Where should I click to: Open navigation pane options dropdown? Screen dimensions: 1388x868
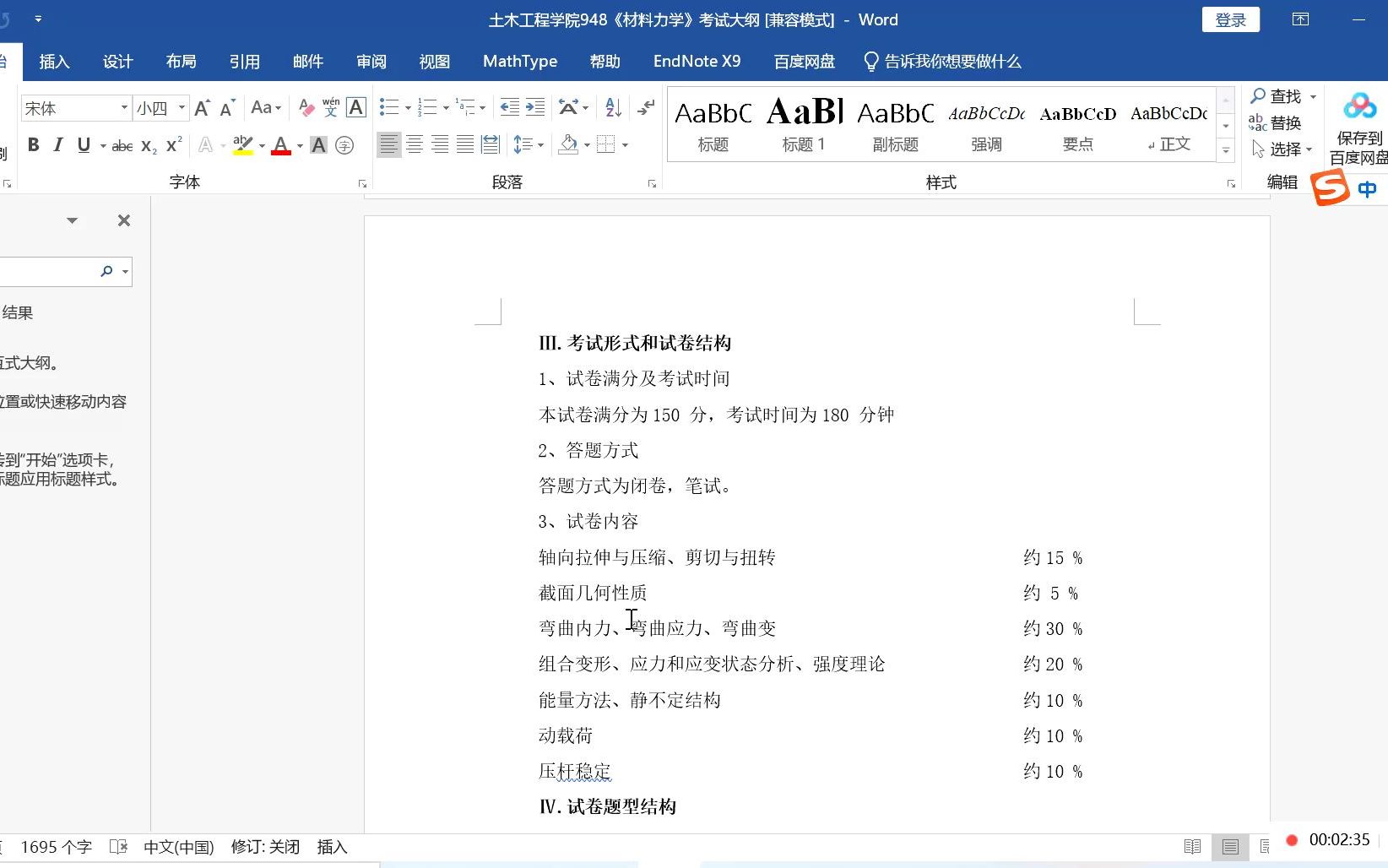pyautogui.click(x=73, y=220)
